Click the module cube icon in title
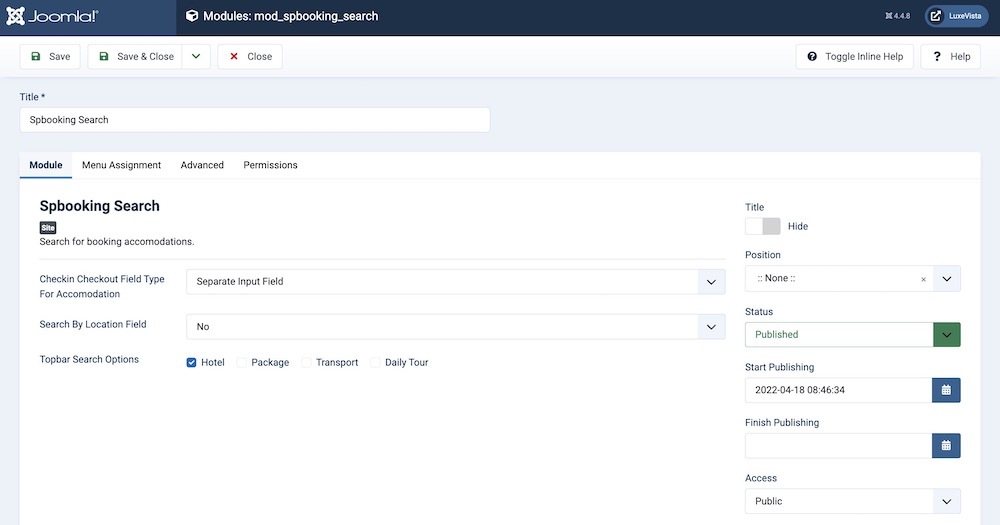The image size is (1000, 525). [192, 17]
